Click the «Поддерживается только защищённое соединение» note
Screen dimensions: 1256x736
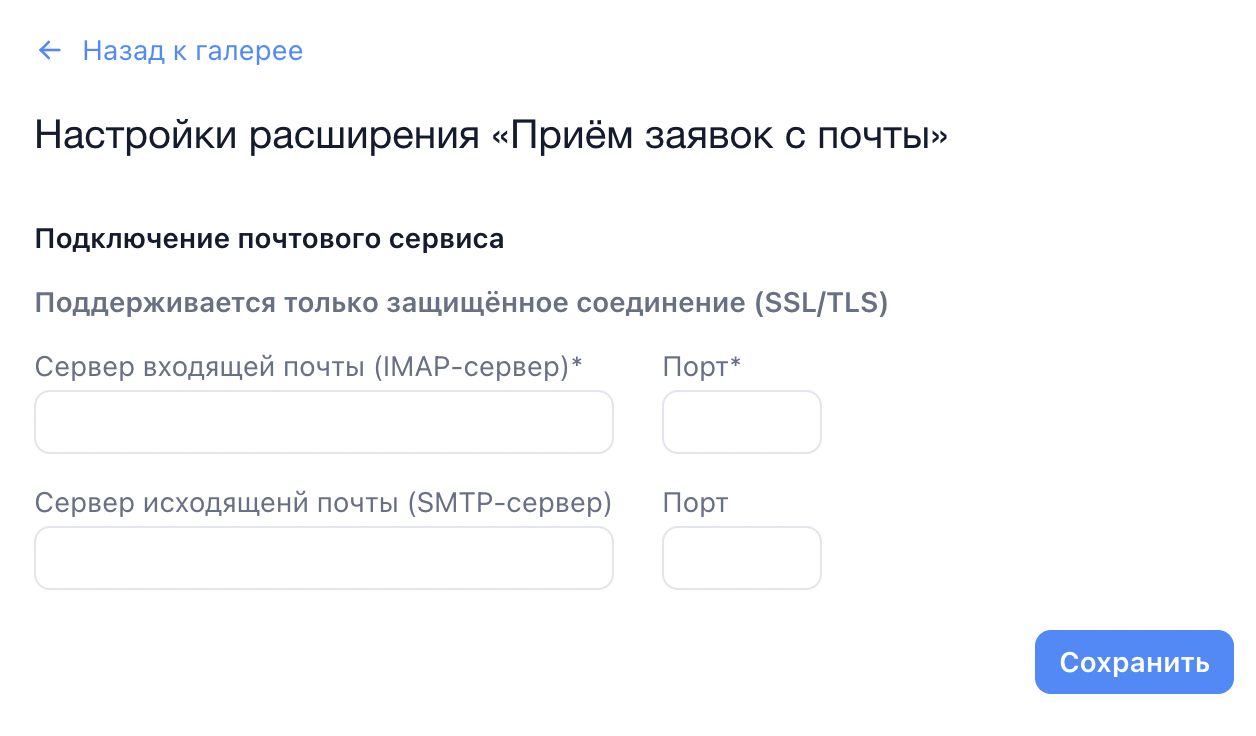pos(390,303)
